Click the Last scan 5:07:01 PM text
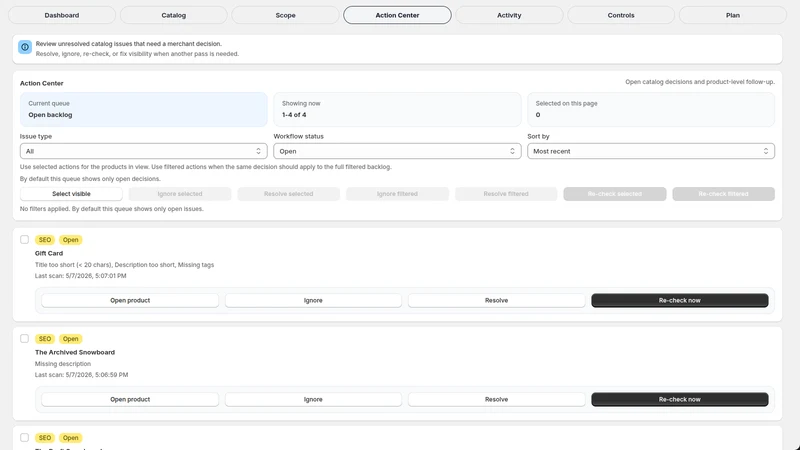The width and height of the screenshot is (800, 450). pyautogui.click(x=81, y=276)
